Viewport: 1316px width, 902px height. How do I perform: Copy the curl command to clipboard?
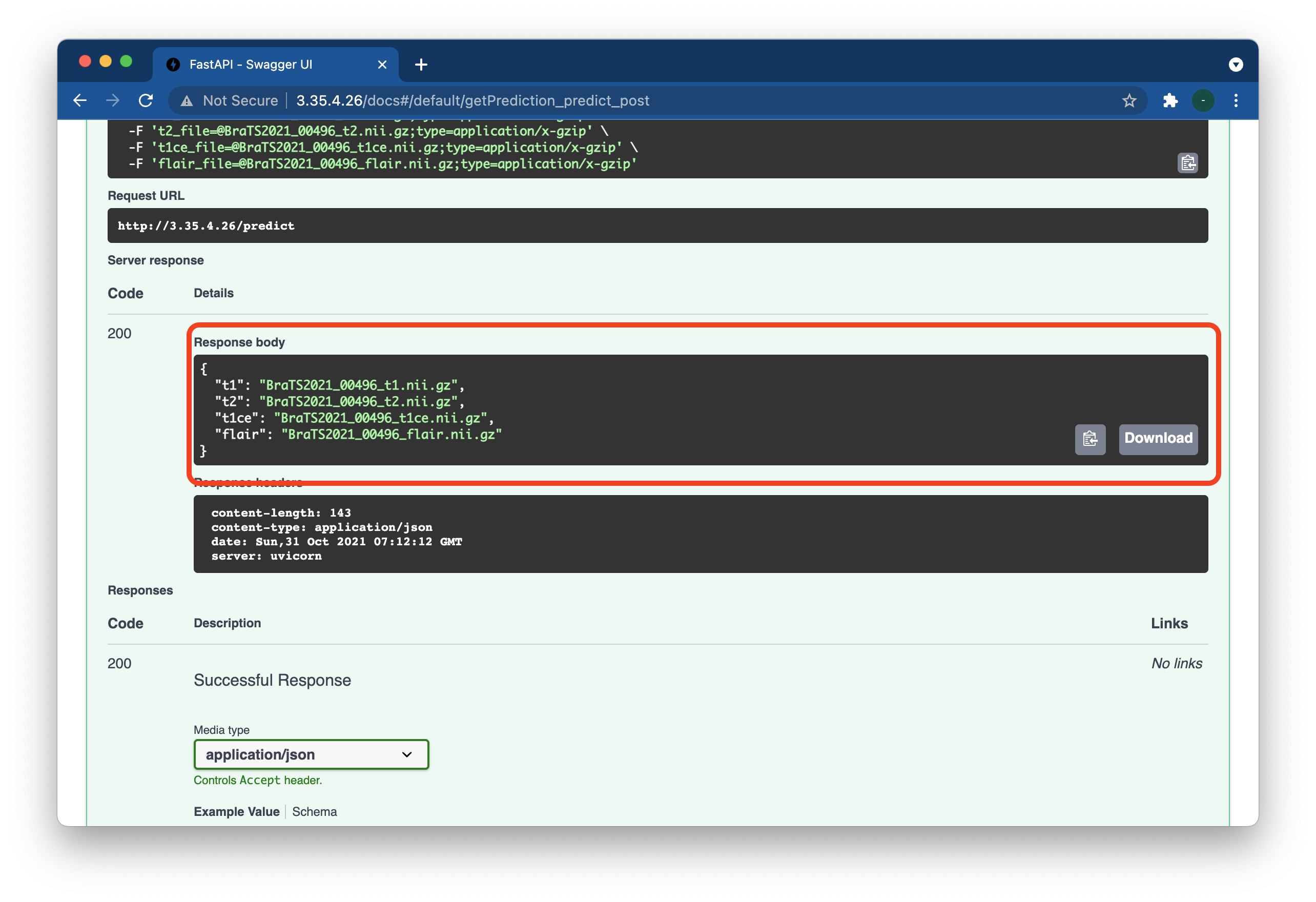pyautogui.click(x=1187, y=163)
